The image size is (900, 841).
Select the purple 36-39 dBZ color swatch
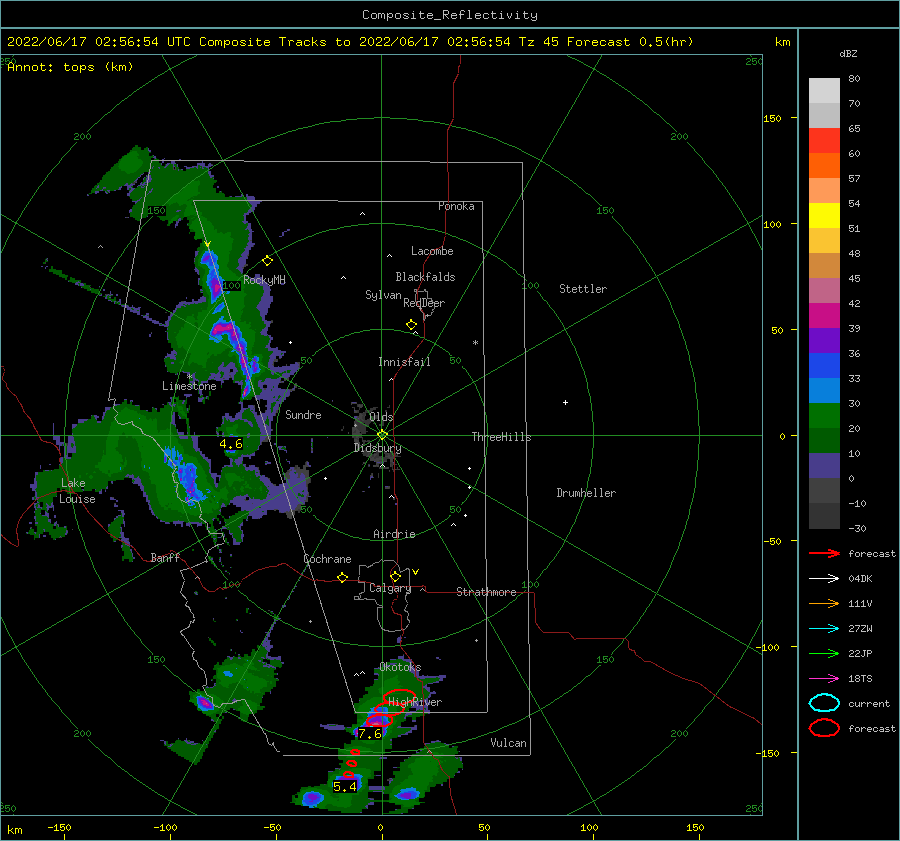(824, 340)
